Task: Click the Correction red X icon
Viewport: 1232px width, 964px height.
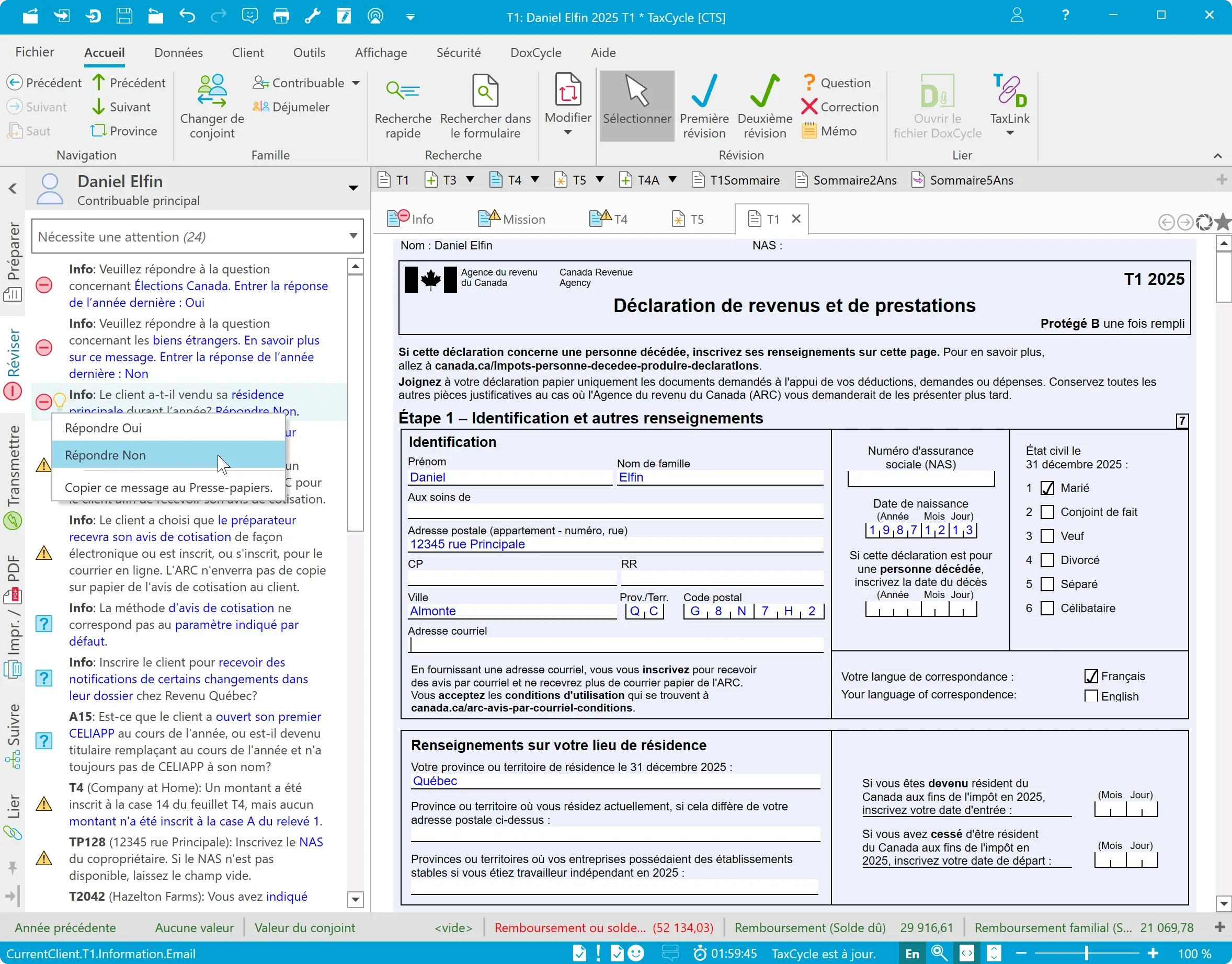Action: pos(809,107)
